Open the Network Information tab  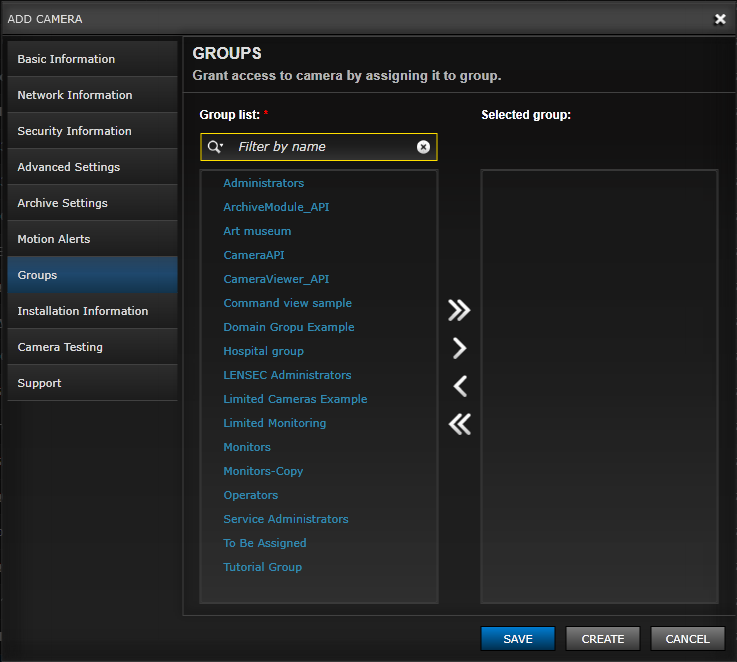(x=93, y=95)
